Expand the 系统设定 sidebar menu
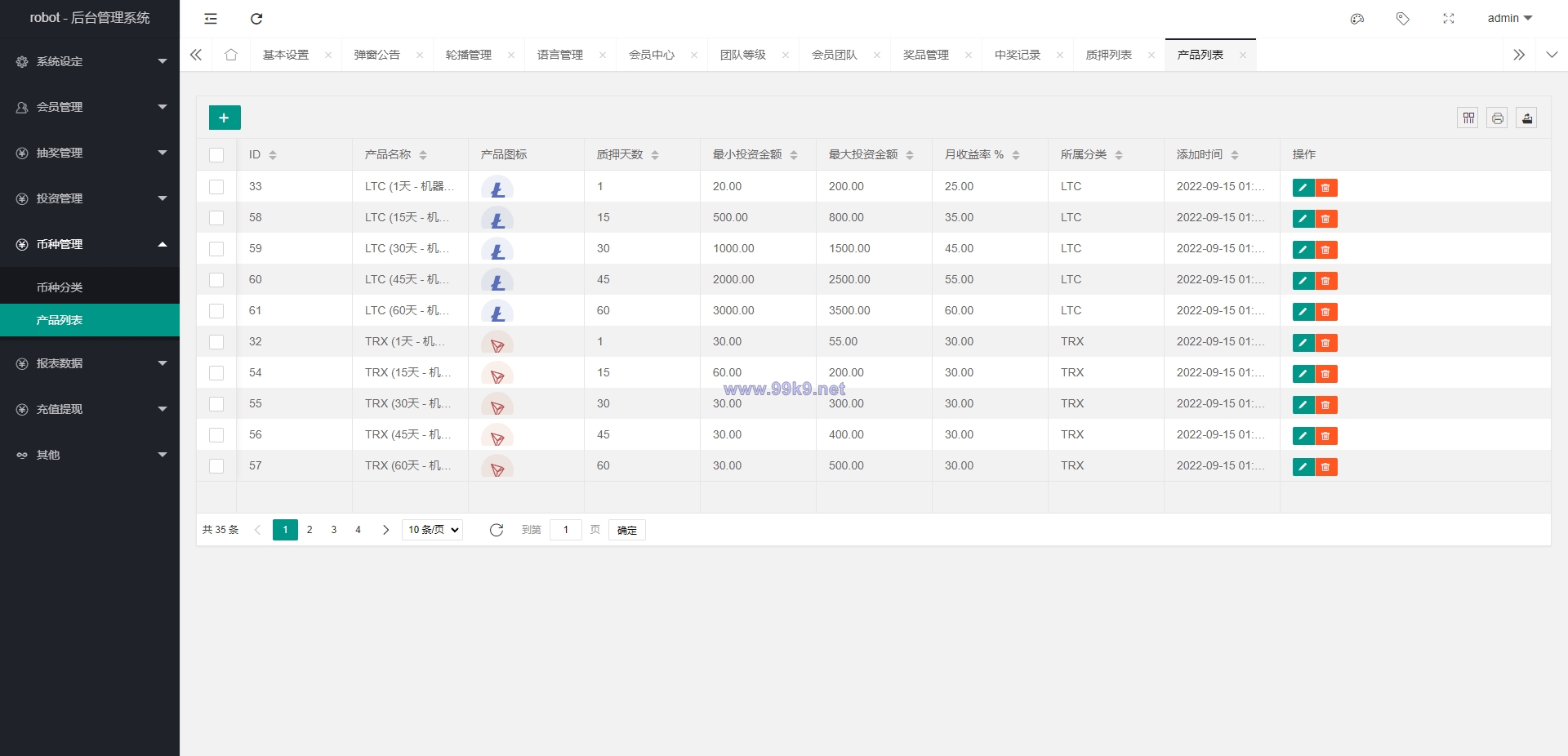The image size is (1568, 756). click(x=90, y=61)
